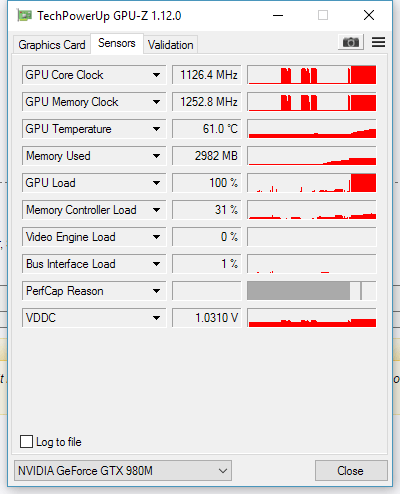Screen dimensions: 400x494
Task: Open the NVIDIA GeForce GTX 980M selector
Action: (x=123, y=471)
